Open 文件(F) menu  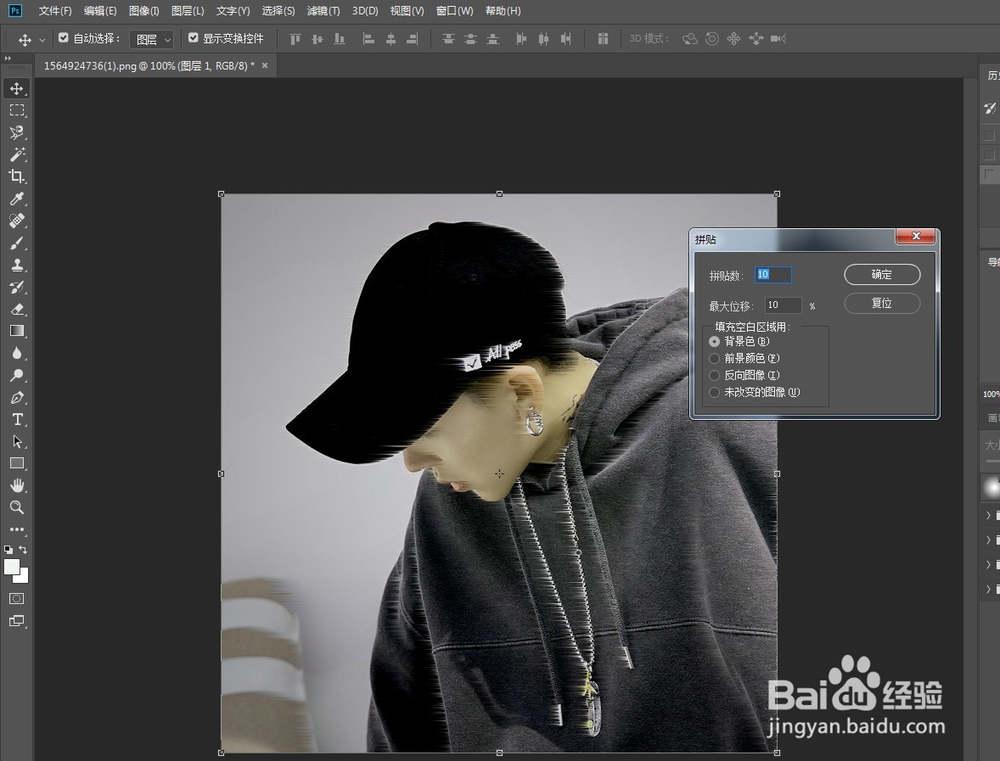pyautogui.click(x=55, y=11)
